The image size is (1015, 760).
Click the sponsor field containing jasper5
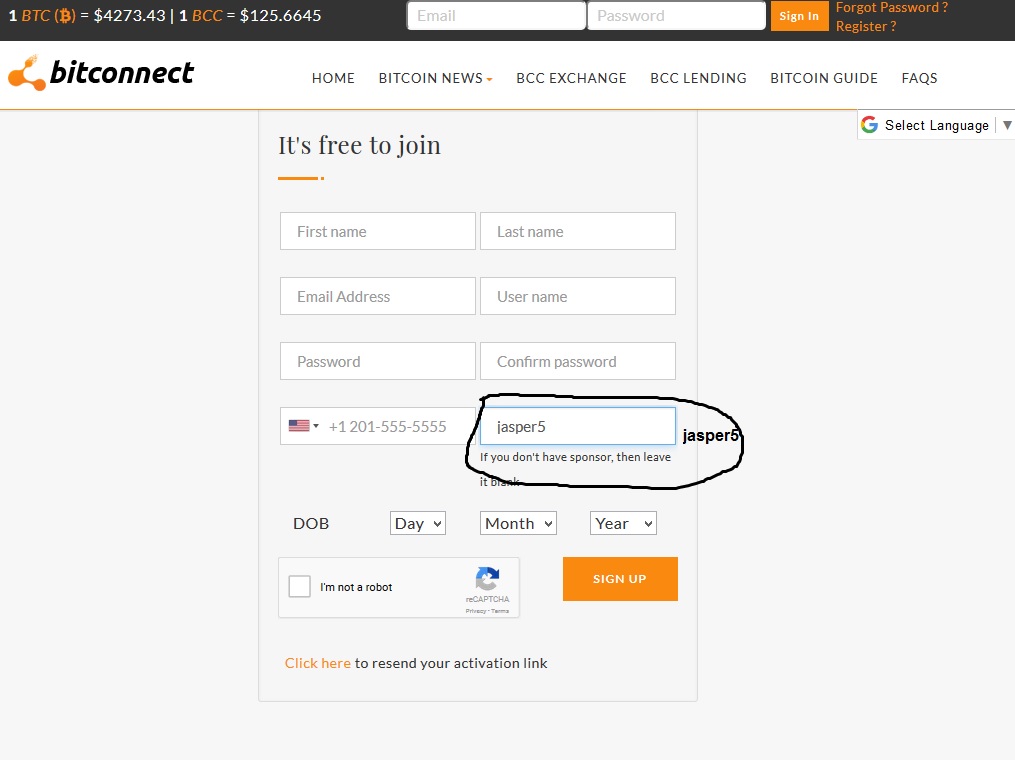click(577, 426)
